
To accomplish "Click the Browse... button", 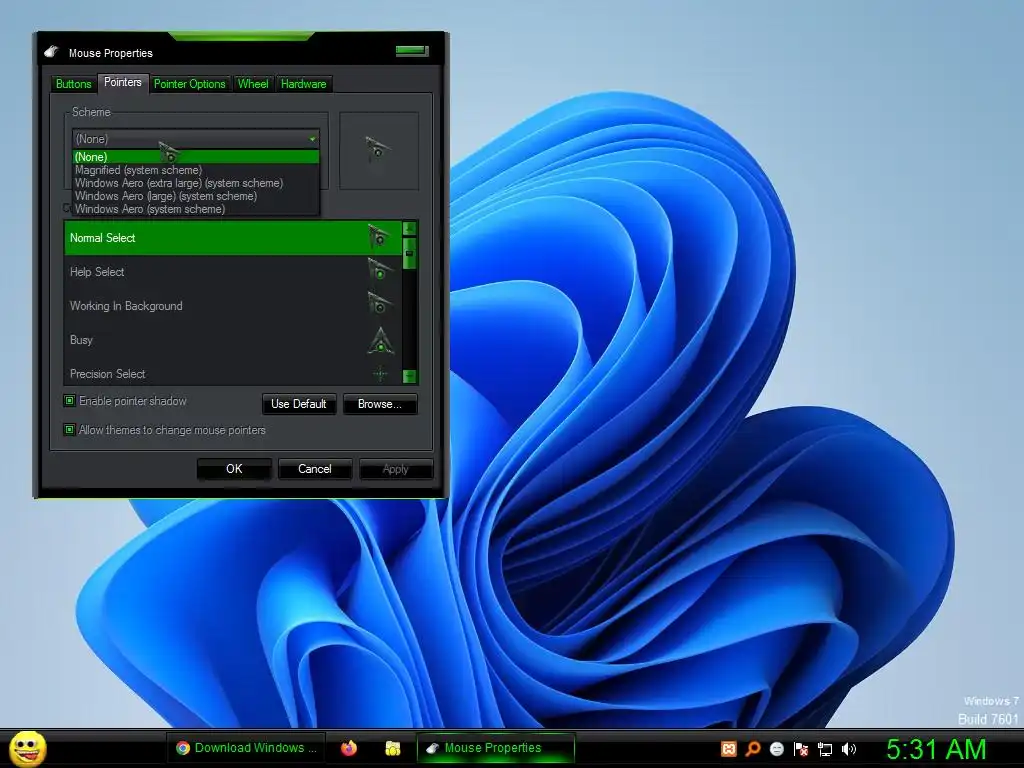I will pos(379,404).
